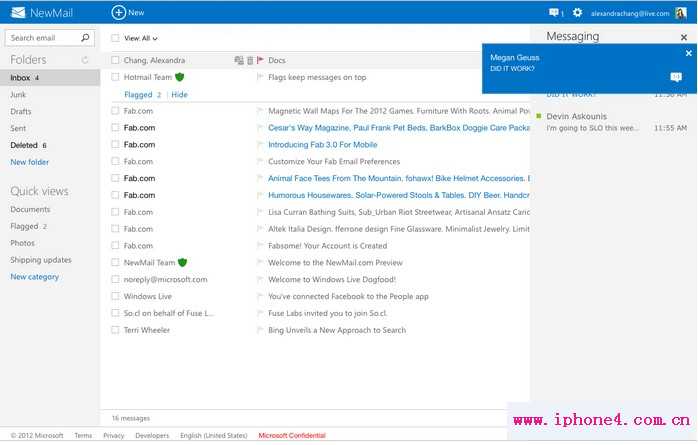Click the NewMail envelope logo

point(18,12)
